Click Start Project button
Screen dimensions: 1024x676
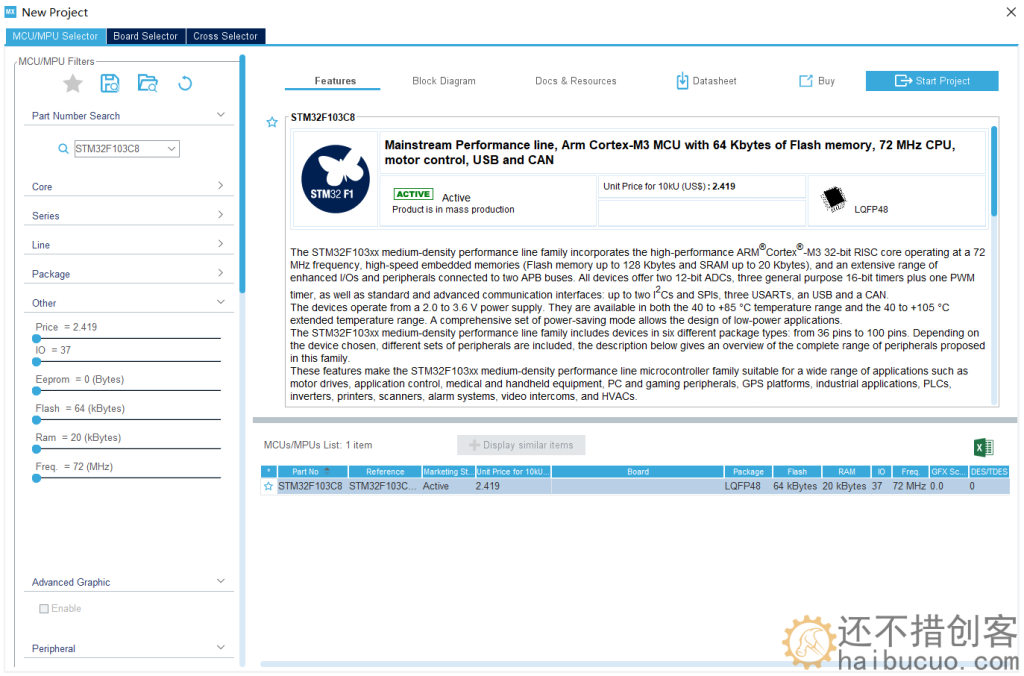(x=932, y=81)
